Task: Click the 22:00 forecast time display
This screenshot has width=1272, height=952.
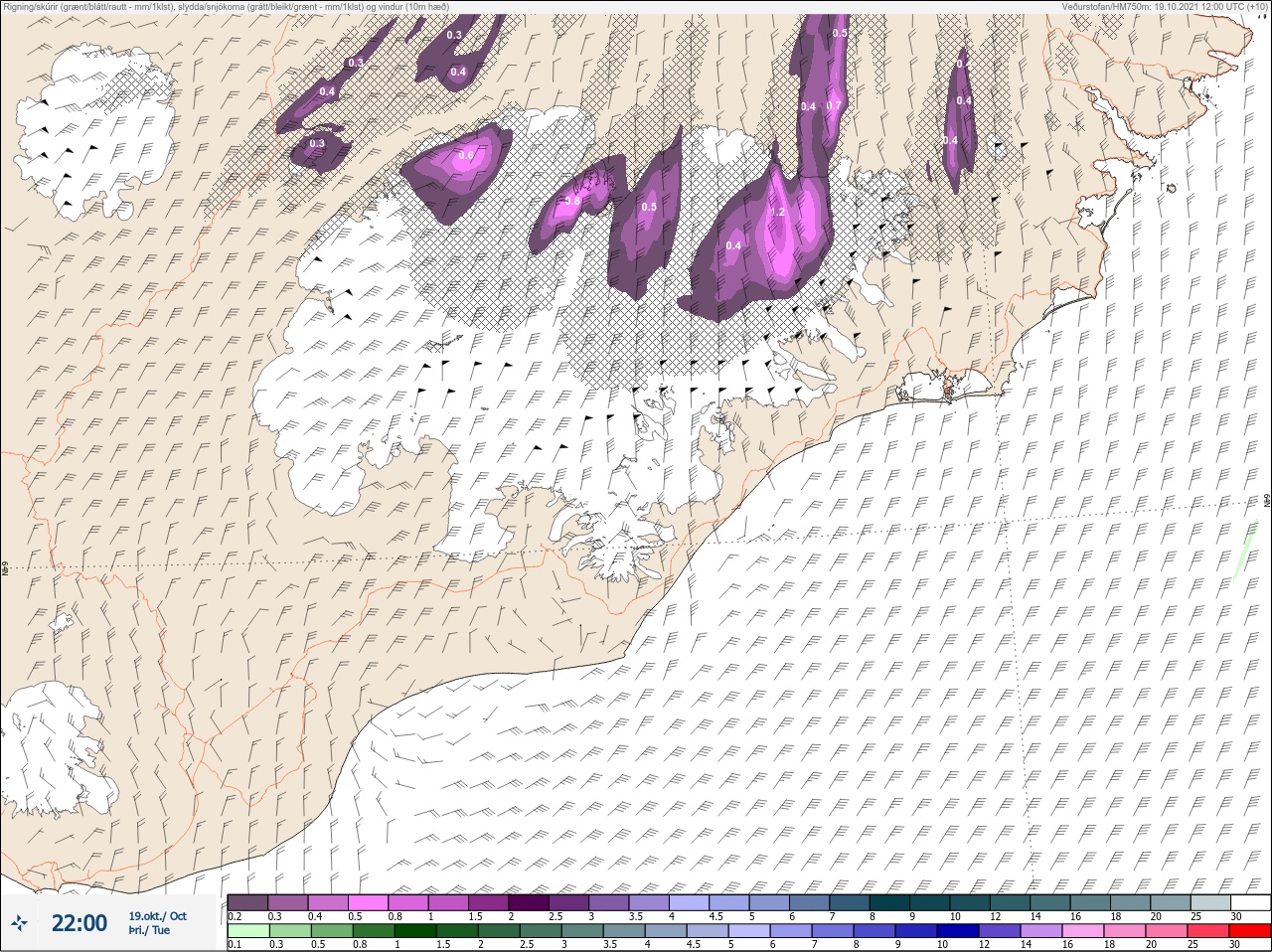Action: point(79,923)
